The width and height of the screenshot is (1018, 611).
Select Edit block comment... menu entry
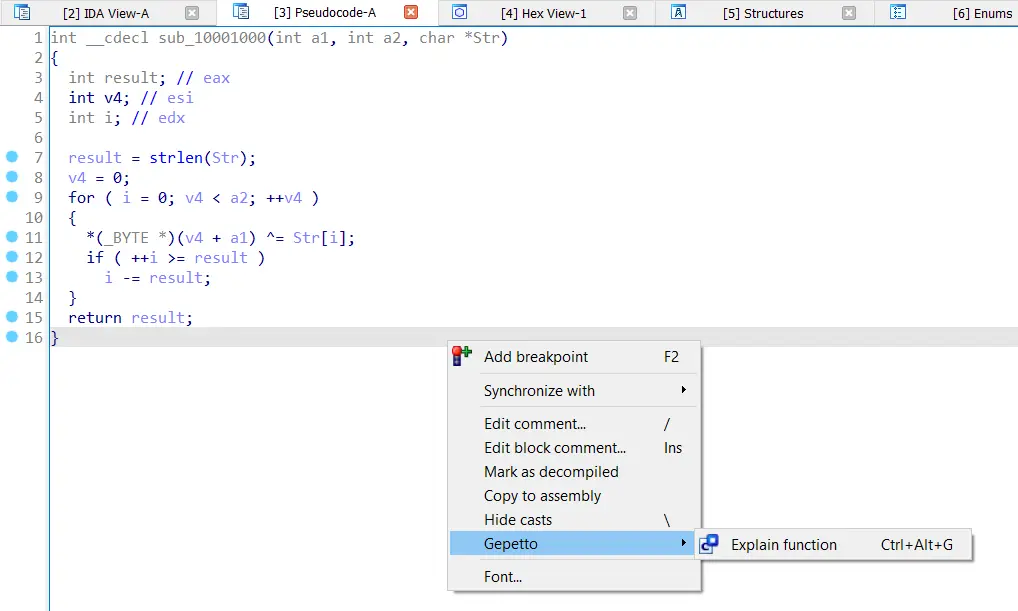tap(575, 447)
